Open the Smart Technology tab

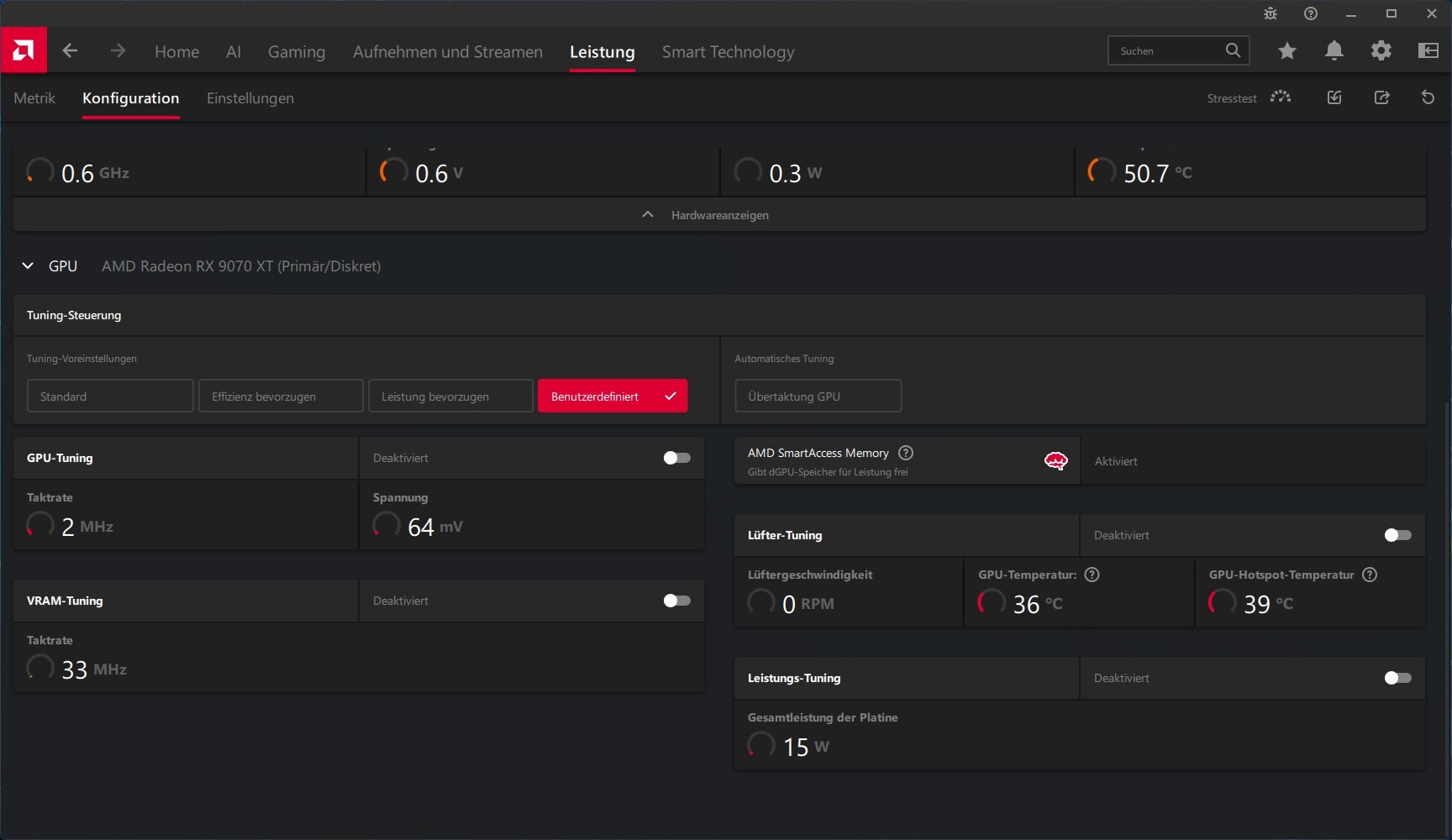(729, 51)
